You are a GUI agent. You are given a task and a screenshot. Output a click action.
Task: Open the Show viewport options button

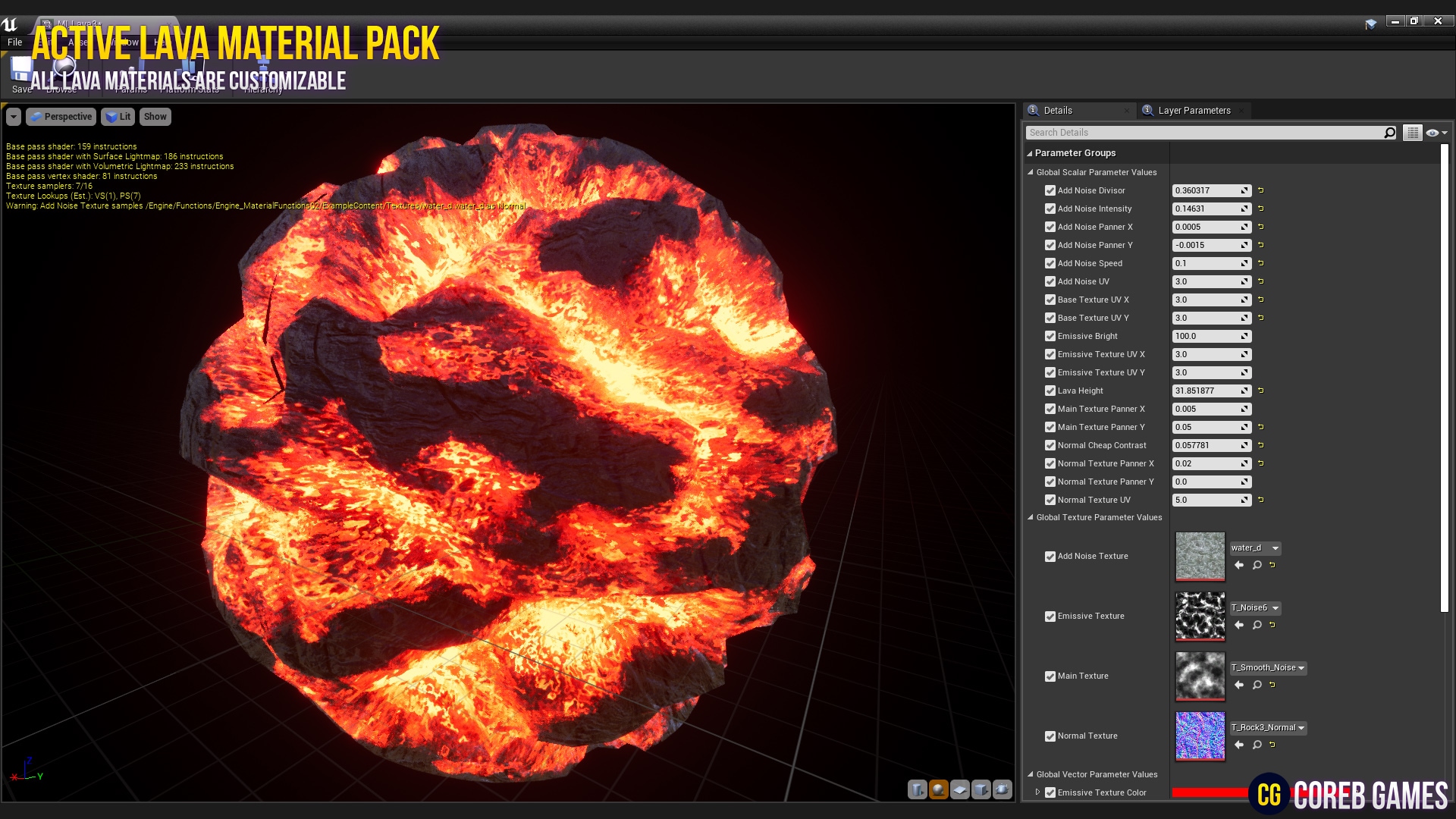[x=155, y=116]
